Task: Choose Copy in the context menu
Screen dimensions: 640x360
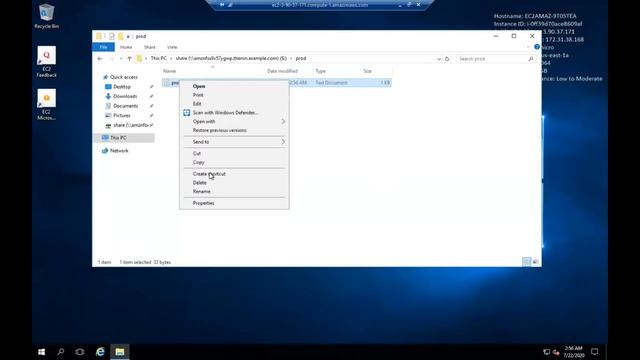Action: coord(234,162)
